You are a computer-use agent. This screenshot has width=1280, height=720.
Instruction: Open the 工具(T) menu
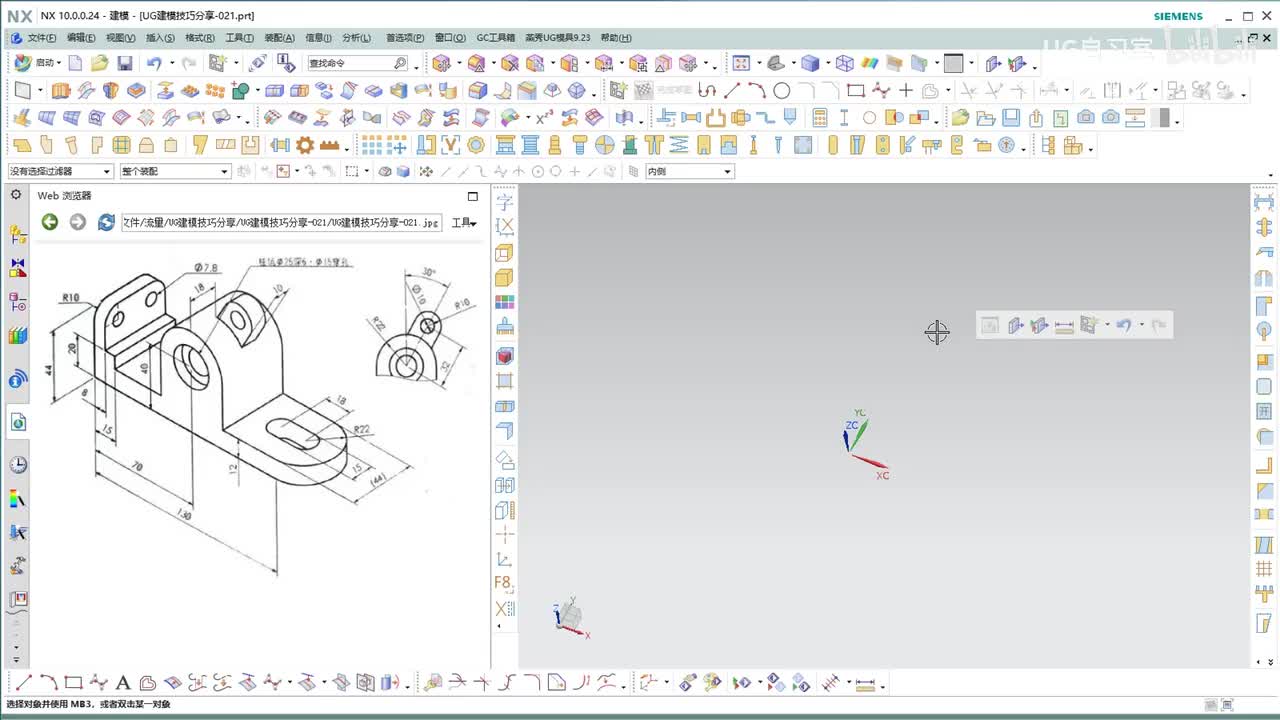click(x=240, y=38)
